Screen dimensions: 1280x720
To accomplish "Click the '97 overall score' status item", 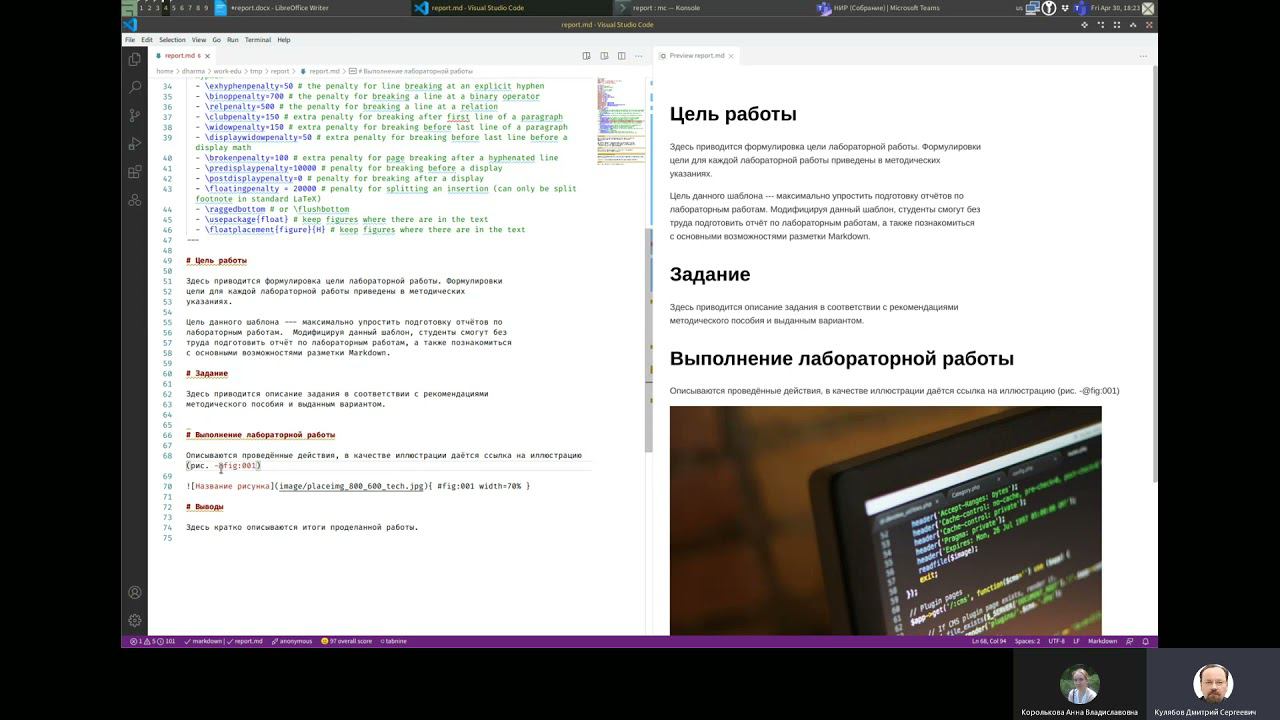I will tap(346, 641).
